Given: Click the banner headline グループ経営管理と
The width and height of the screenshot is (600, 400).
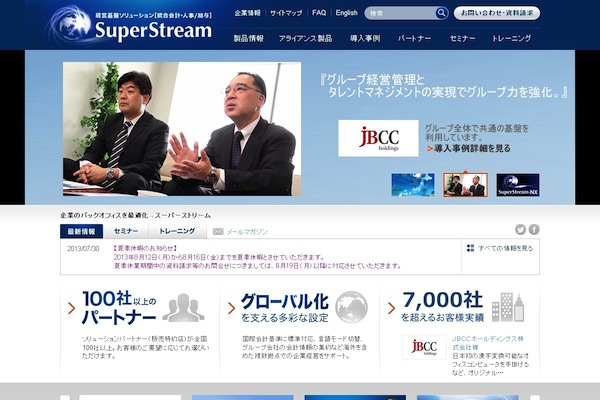Looking at the screenshot, I should 372,80.
